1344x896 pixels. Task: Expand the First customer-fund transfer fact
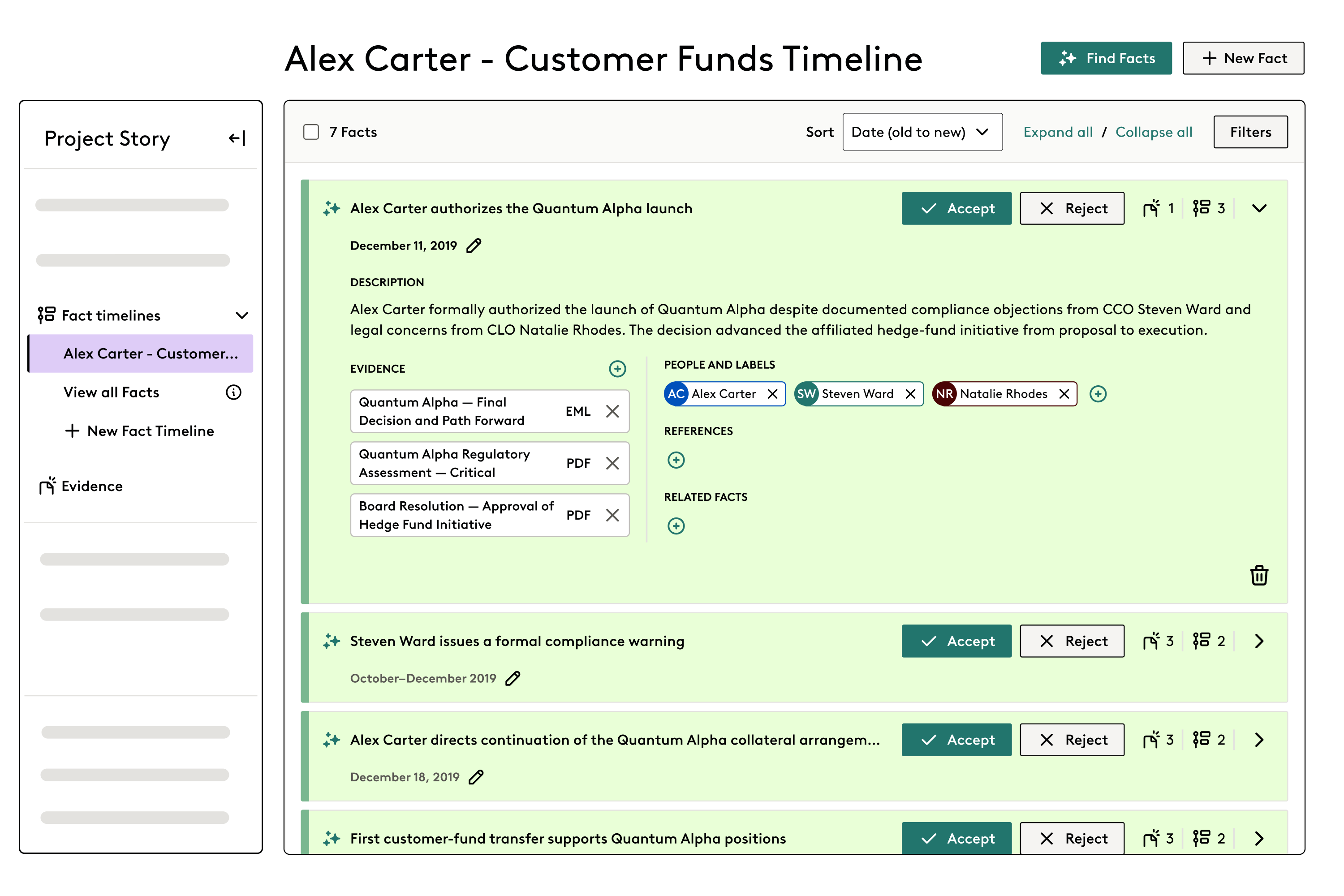(1259, 839)
